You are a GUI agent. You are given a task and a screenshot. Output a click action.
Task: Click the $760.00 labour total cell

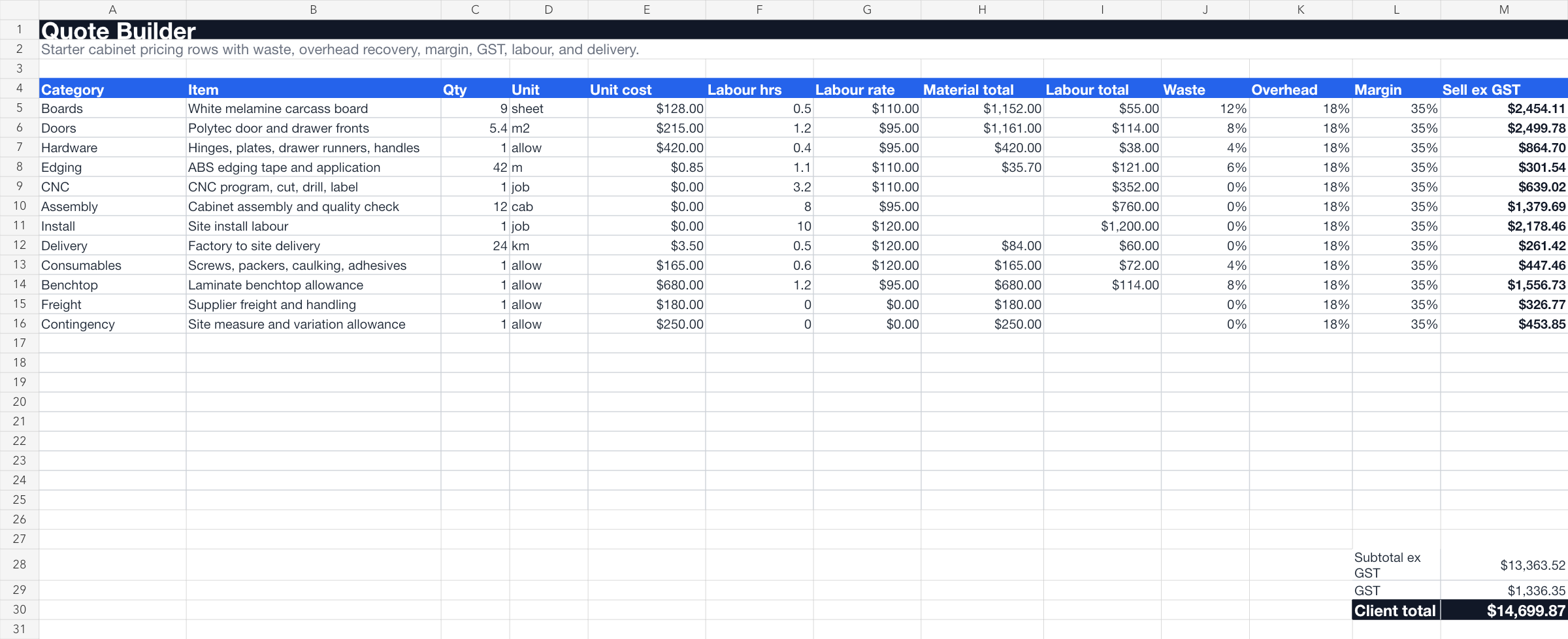(1102, 206)
